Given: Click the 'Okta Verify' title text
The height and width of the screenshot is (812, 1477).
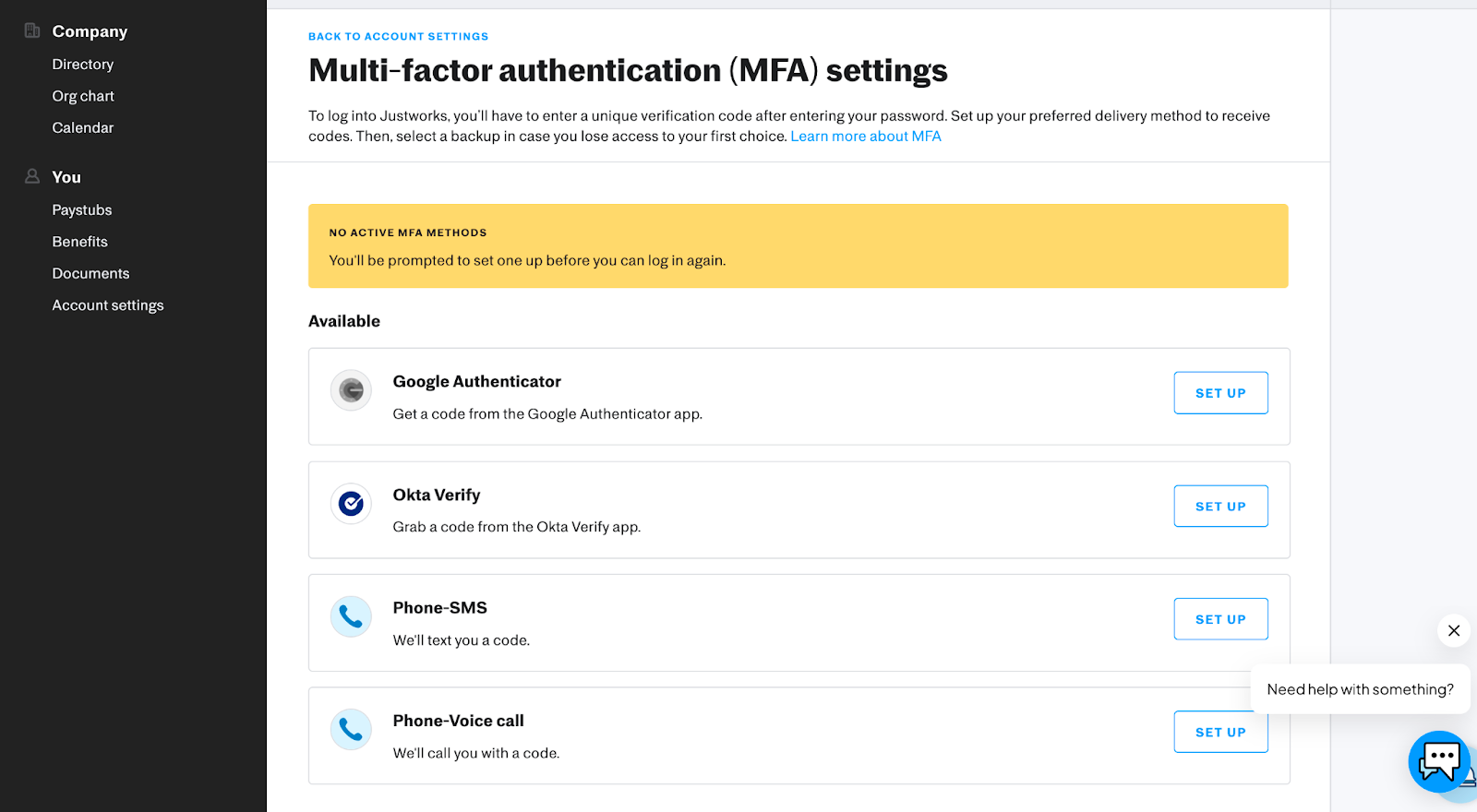Looking at the screenshot, I should (437, 496).
